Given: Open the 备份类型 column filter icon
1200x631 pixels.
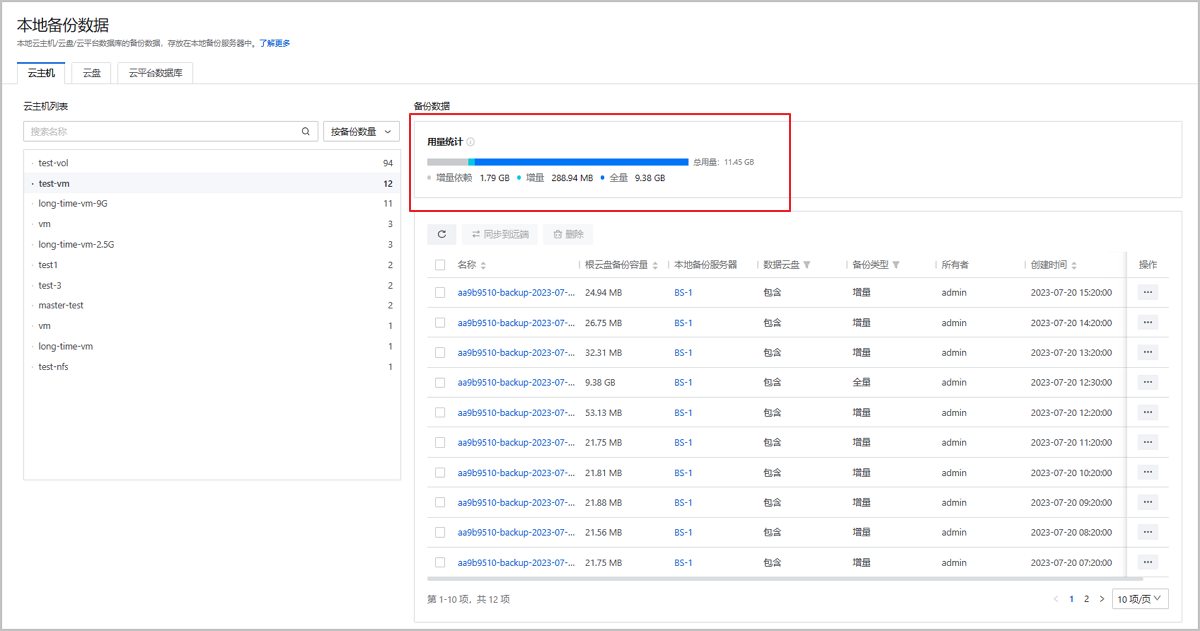Looking at the screenshot, I should (896, 265).
